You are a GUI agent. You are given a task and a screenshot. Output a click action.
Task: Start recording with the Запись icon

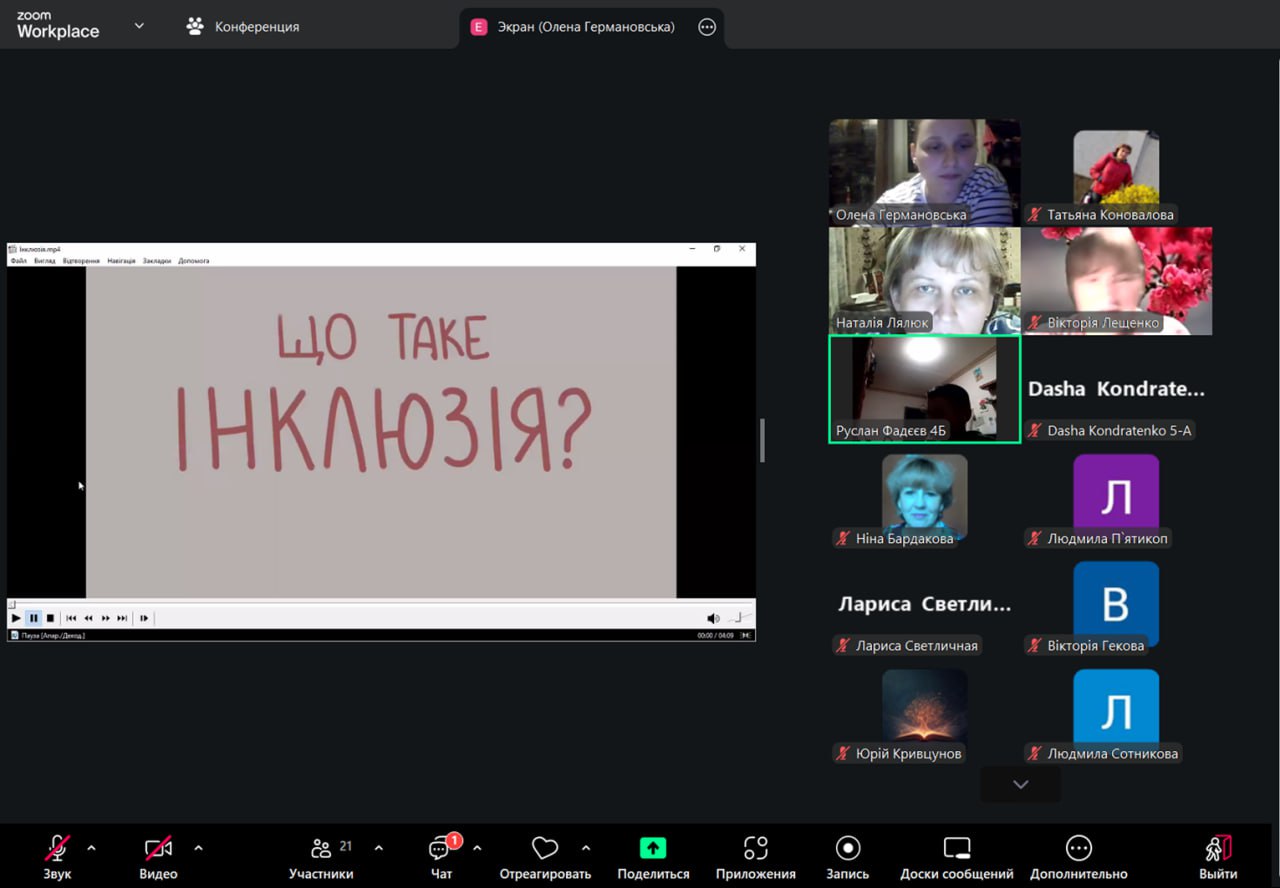point(848,849)
